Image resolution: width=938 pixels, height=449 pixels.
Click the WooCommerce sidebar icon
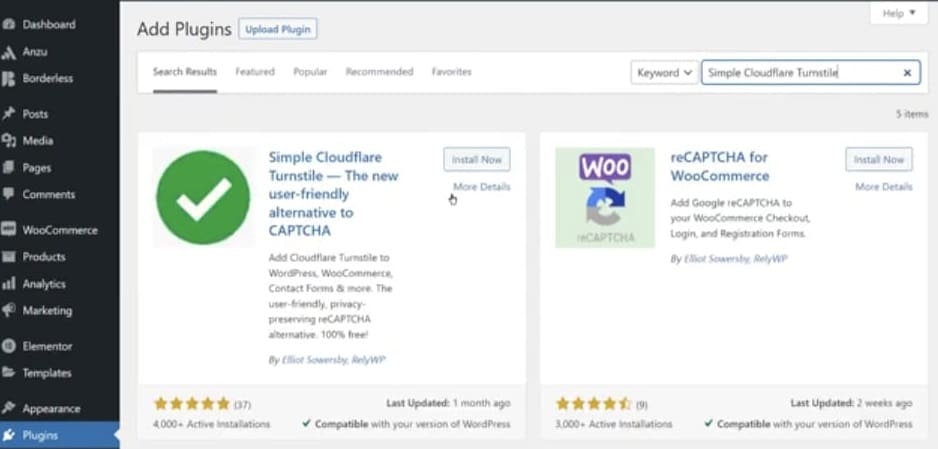(x=8, y=230)
